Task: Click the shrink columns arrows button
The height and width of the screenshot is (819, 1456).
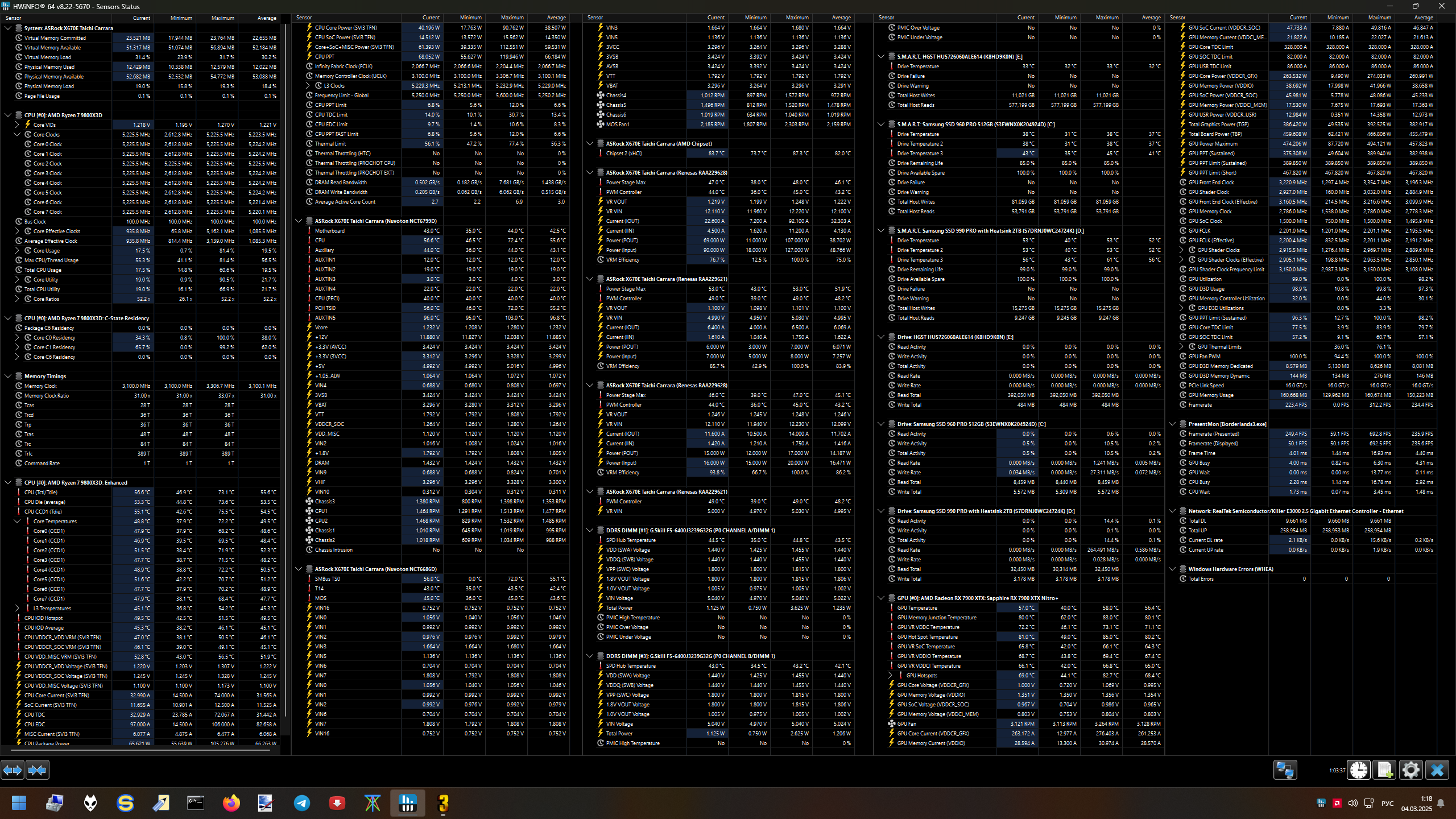Action: coord(38,770)
